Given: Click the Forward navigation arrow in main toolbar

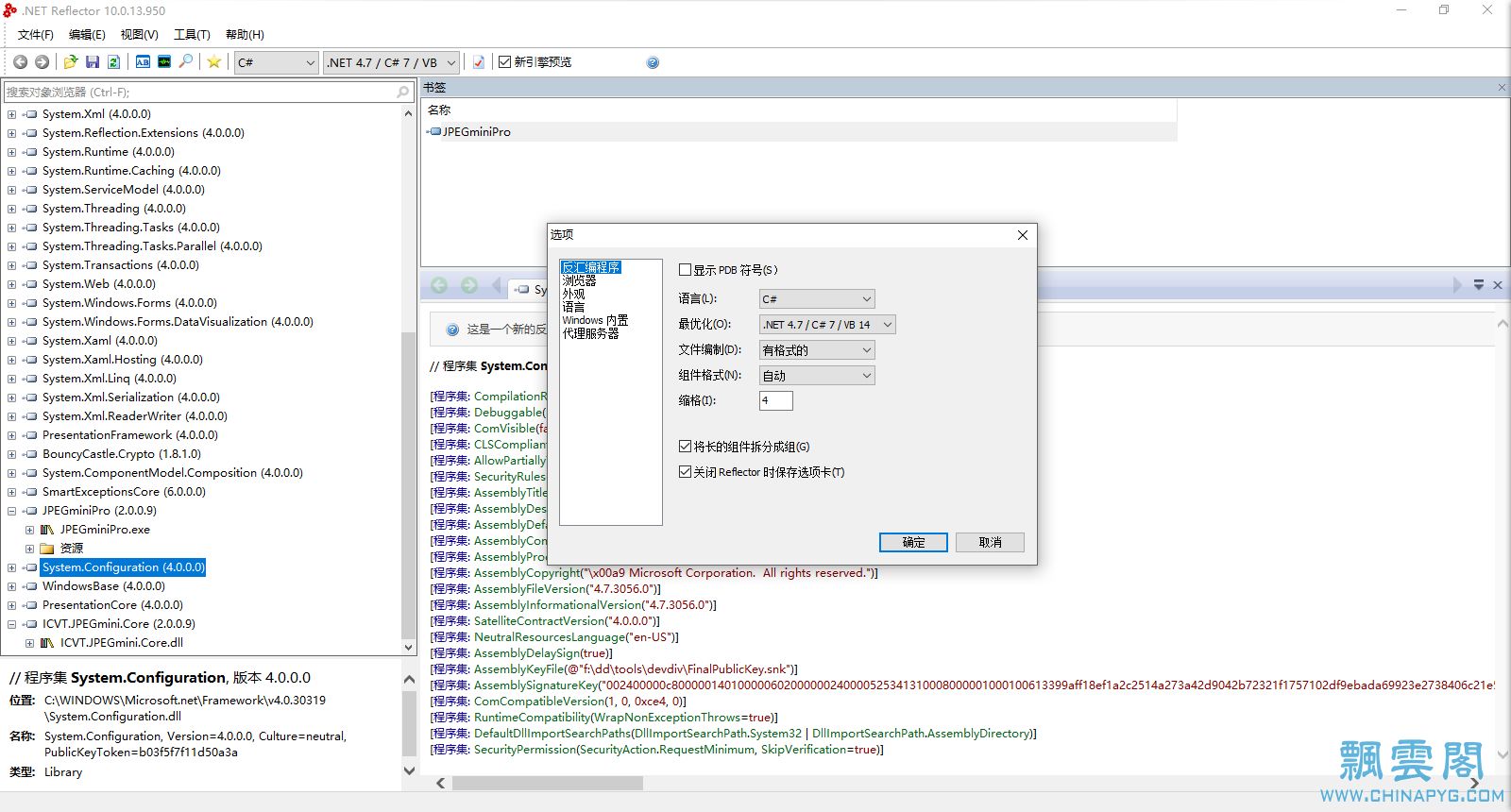Looking at the screenshot, I should pyautogui.click(x=42, y=62).
